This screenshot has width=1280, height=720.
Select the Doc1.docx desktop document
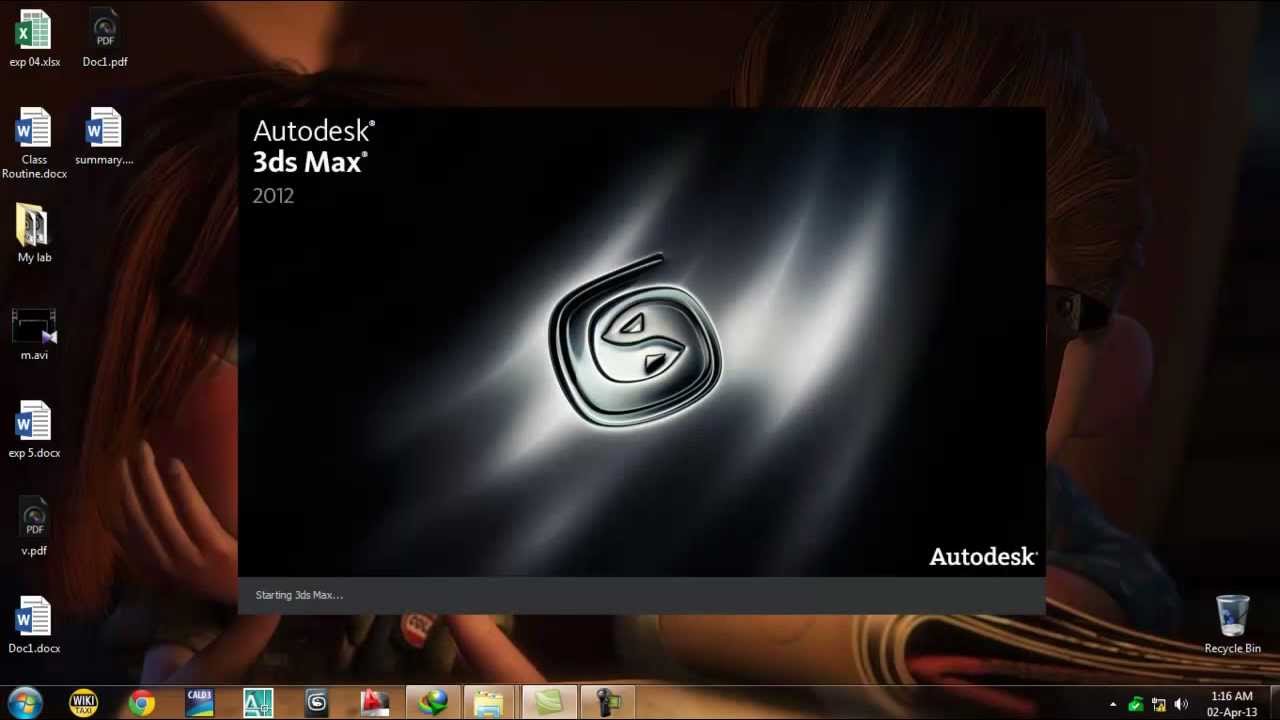pos(34,625)
